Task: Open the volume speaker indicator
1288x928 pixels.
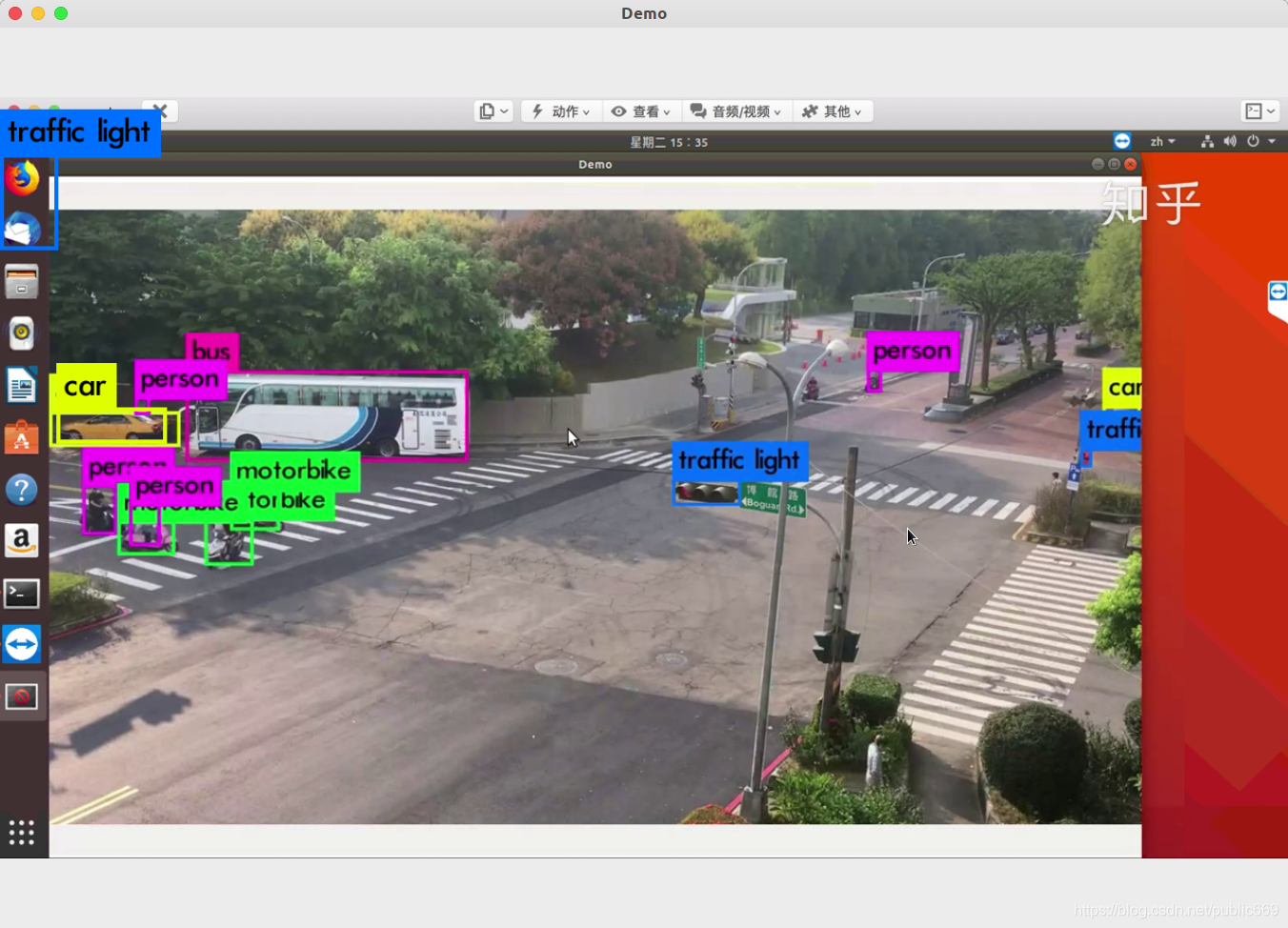Action: [1230, 141]
